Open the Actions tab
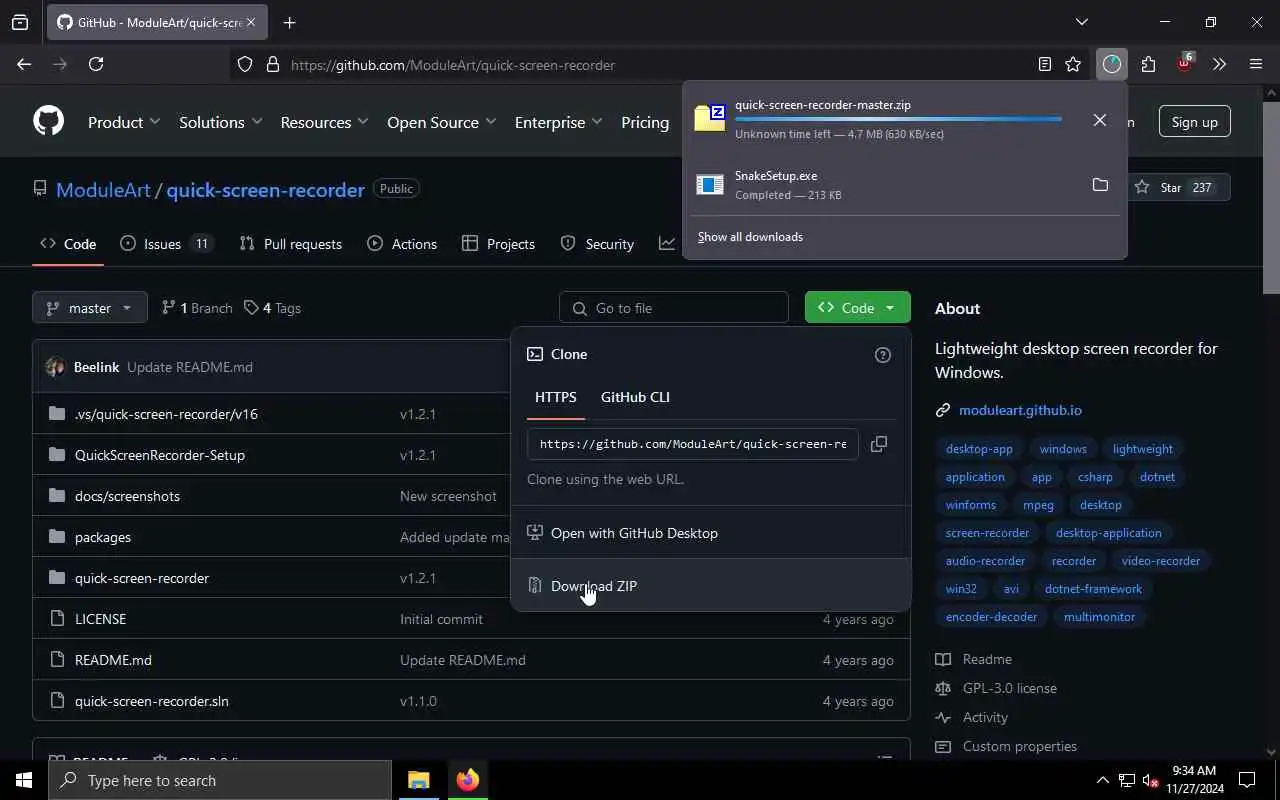The width and height of the screenshot is (1280, 800). click(402, 244)
